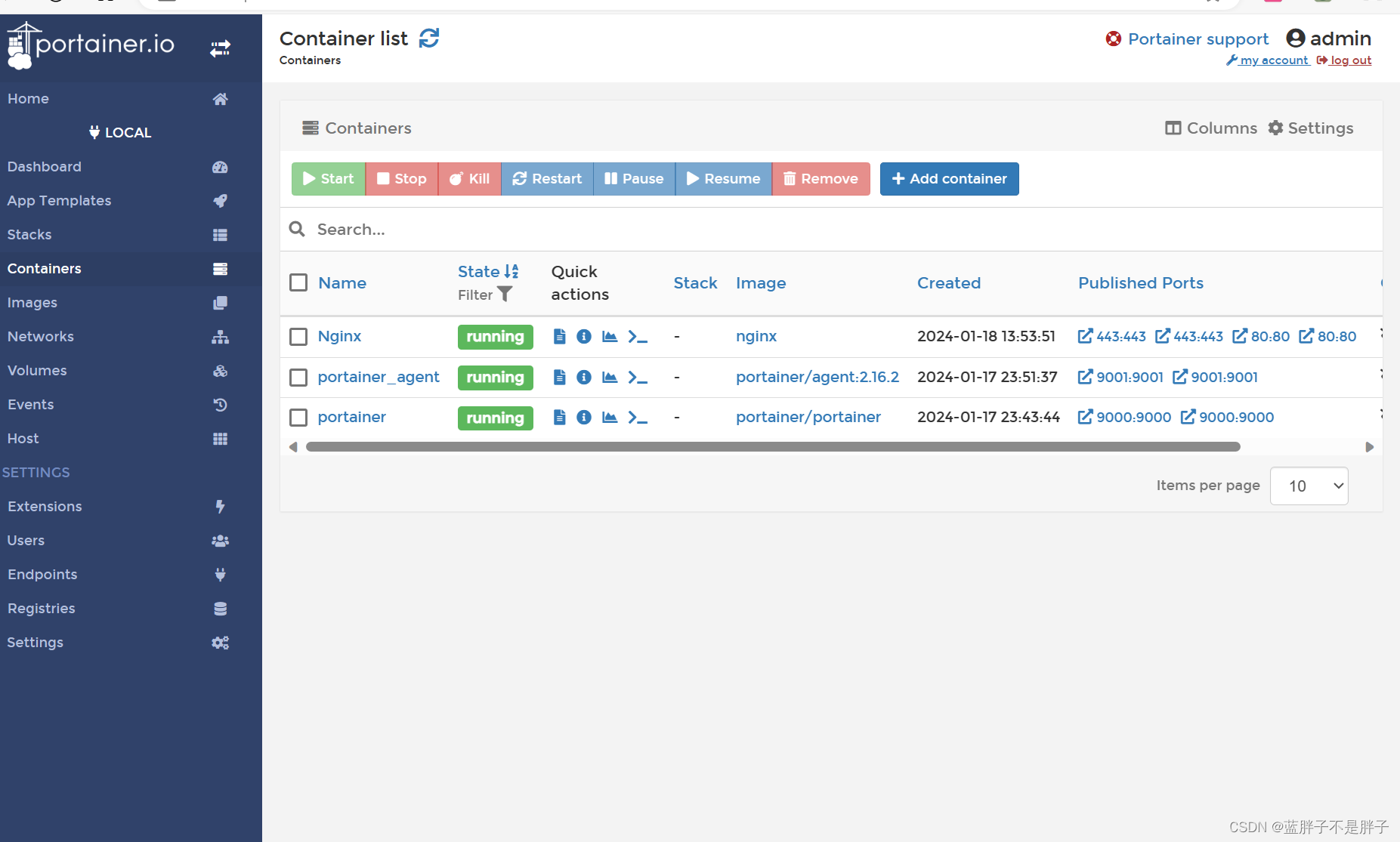Open the portainer/agent:2.16.2 image link

[x=817, y=377]
